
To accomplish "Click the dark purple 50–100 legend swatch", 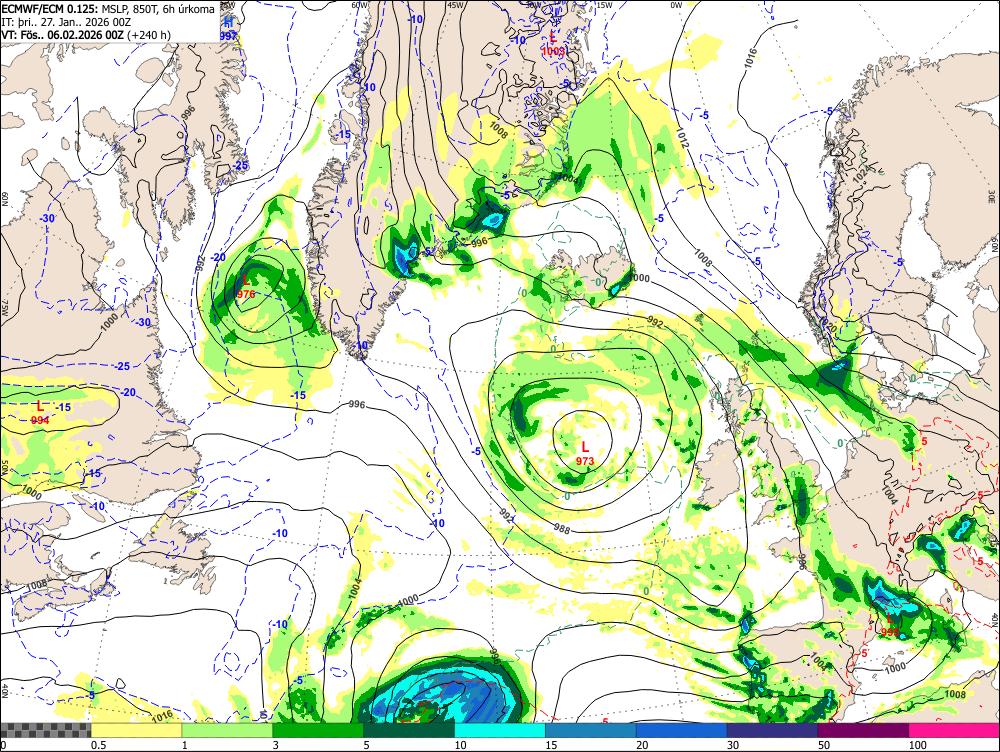I will tap(864, 730).
